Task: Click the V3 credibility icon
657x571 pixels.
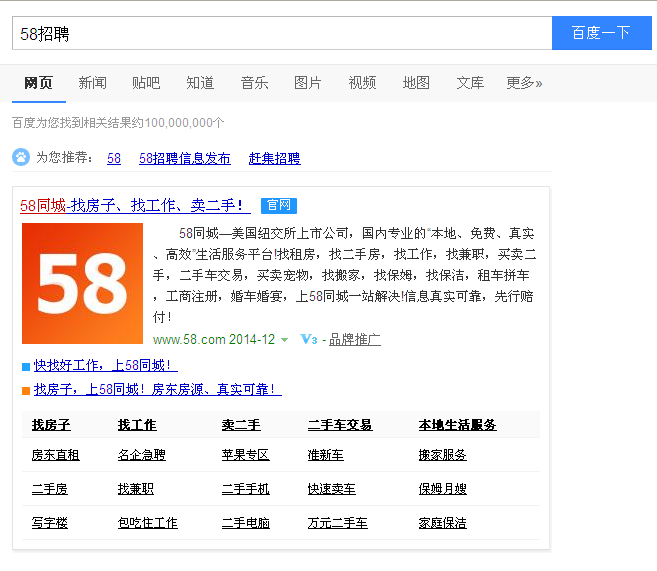Action: (x=309, y=340)
